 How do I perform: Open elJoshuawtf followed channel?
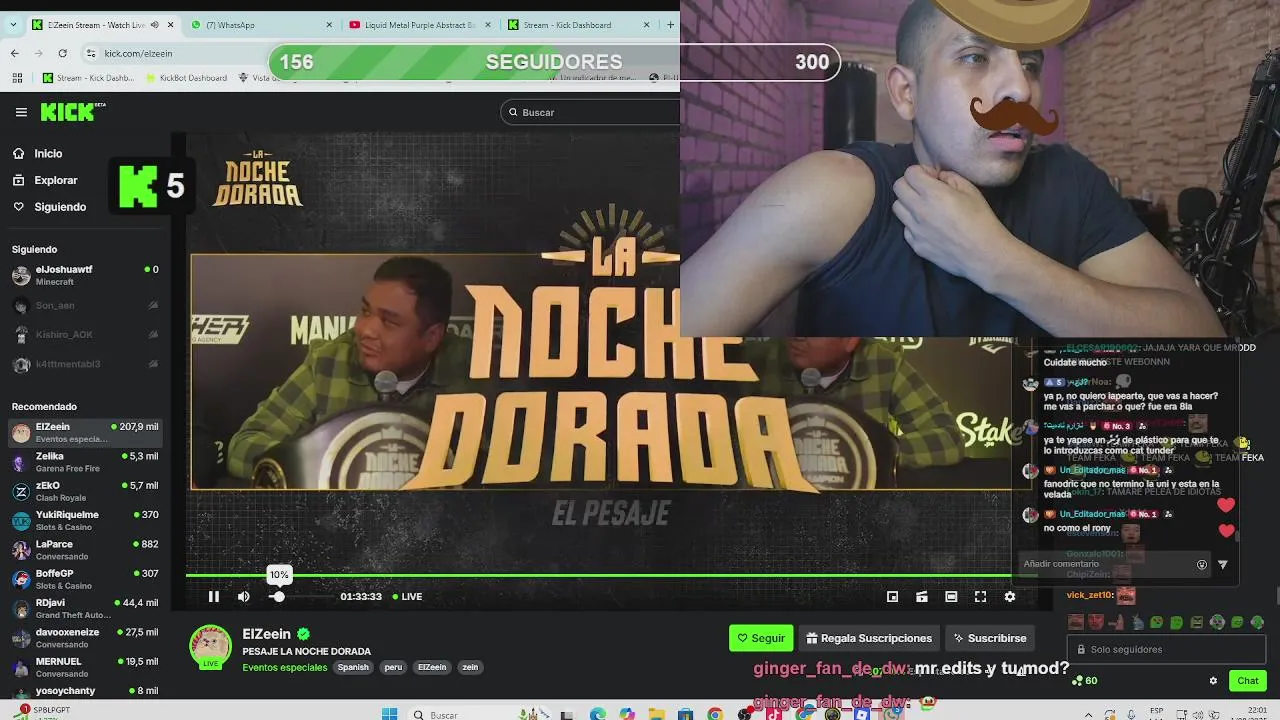85,275
